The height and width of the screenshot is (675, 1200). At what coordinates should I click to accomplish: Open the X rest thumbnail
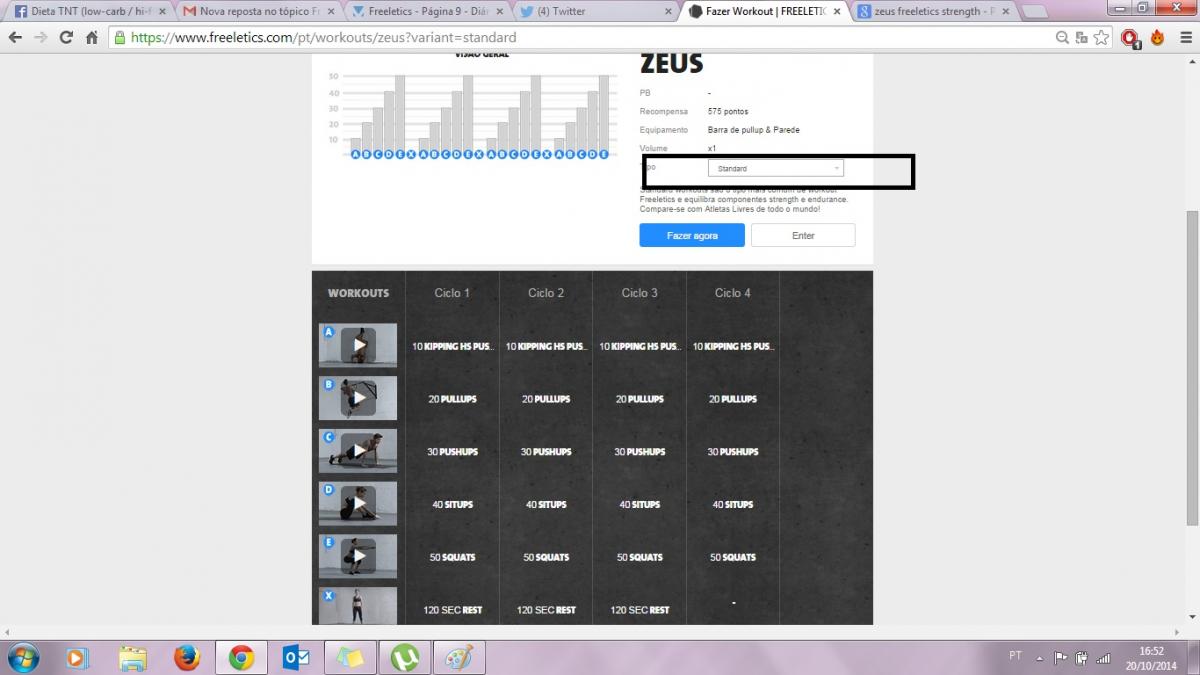click(358, 606)
